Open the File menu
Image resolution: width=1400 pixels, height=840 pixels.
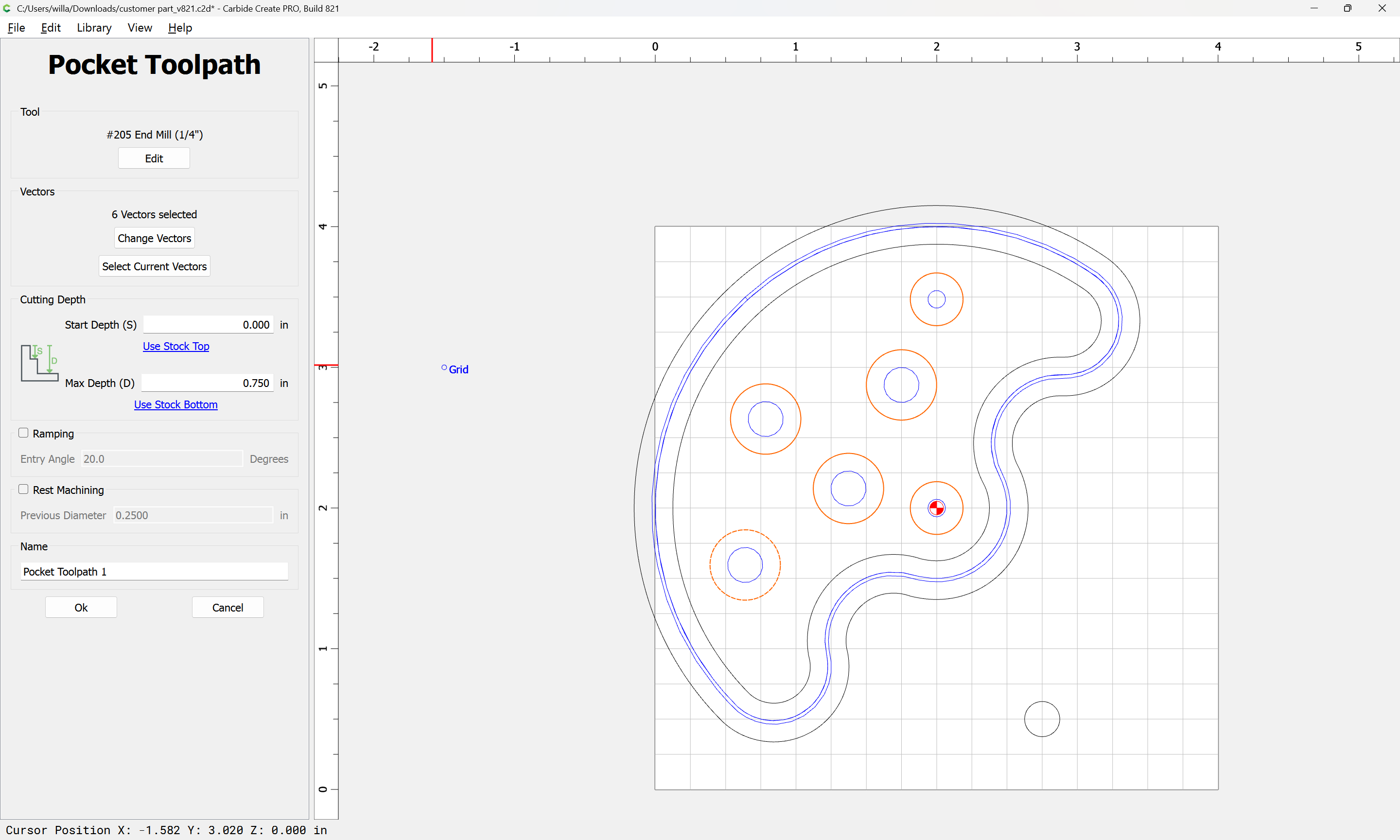tap(17, 28)
